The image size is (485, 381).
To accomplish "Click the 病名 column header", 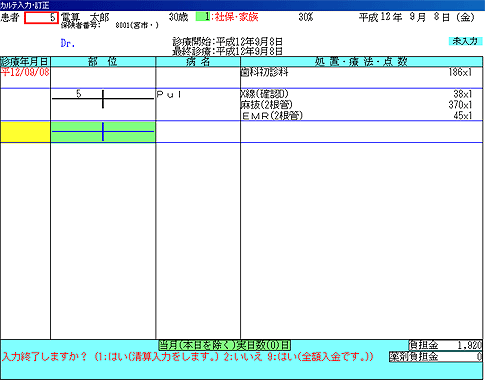I will [x=198, y=62].
